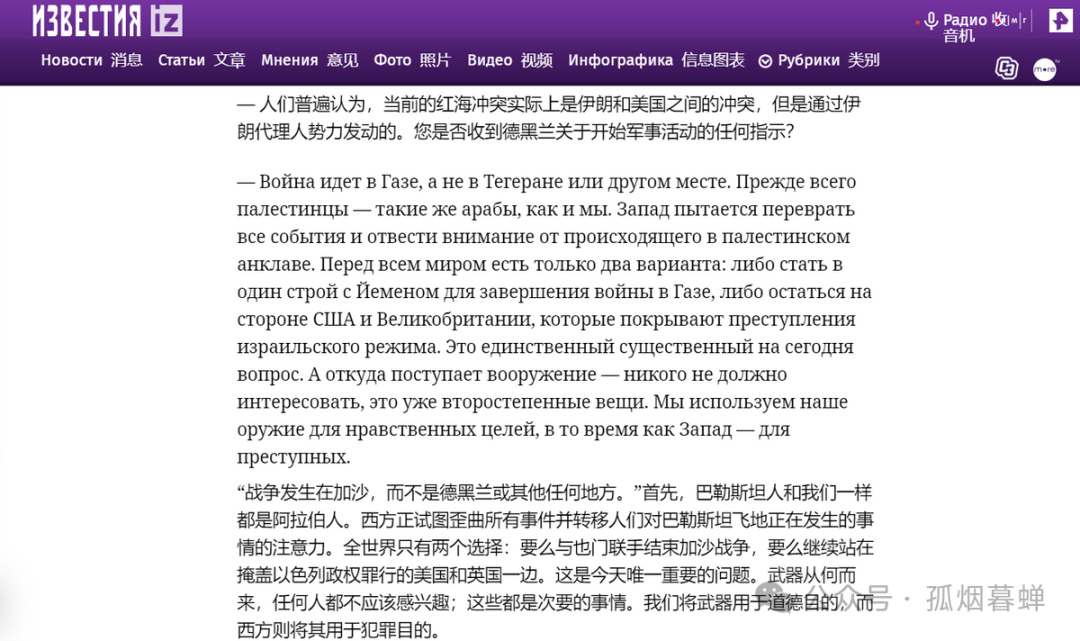Open the C3 partner site icon
This screenshot has width=1080, height=641.
1006,68
